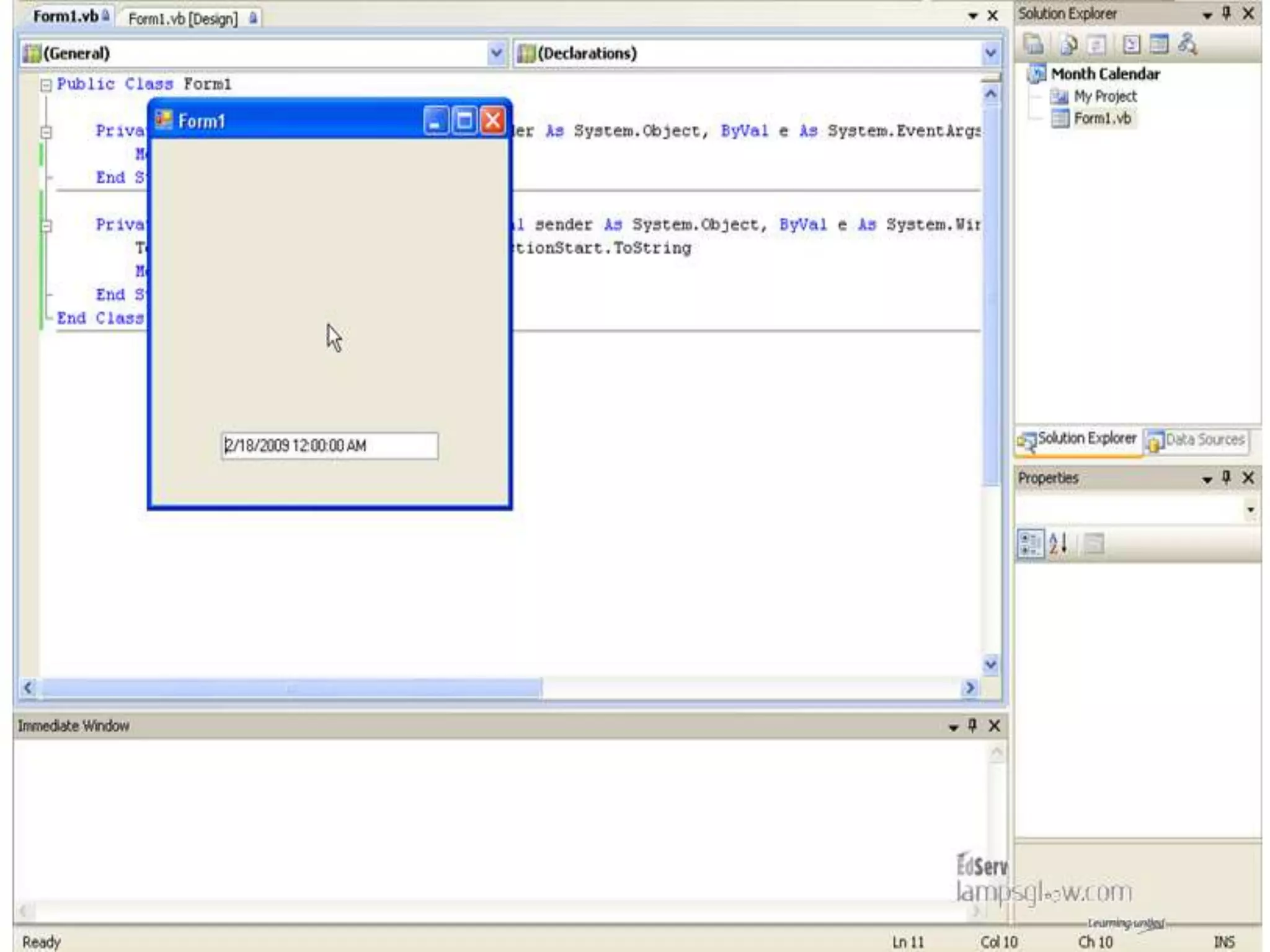Collapse the first Private Sub block
The width and height of the screenshot is (1270, 952).
click(46, 131)
